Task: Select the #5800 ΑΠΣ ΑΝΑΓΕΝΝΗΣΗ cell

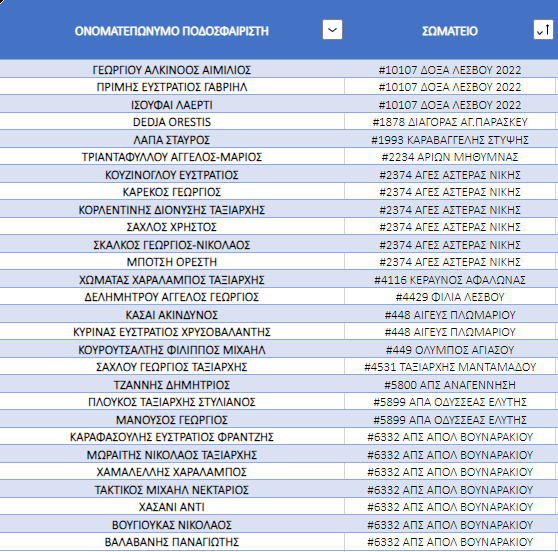Action: [450, 385]
